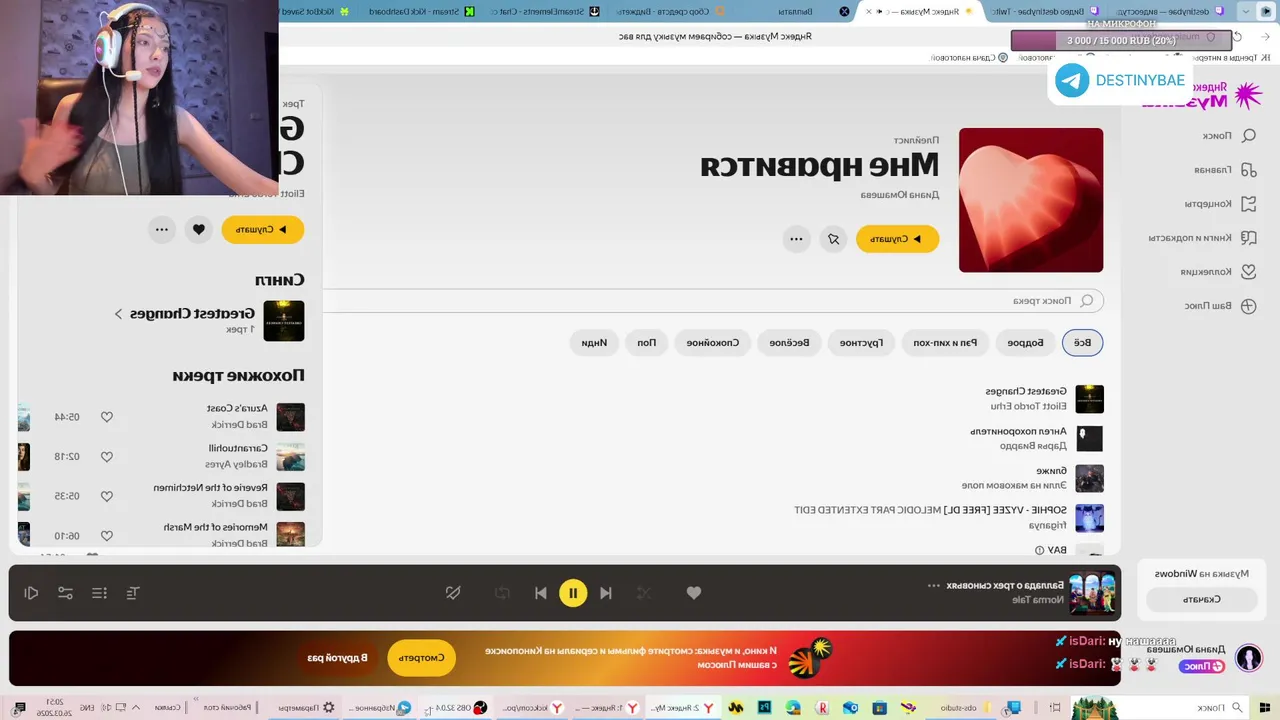
Task: Select the Бодрое filter chip
Action: click(1025, 342)
